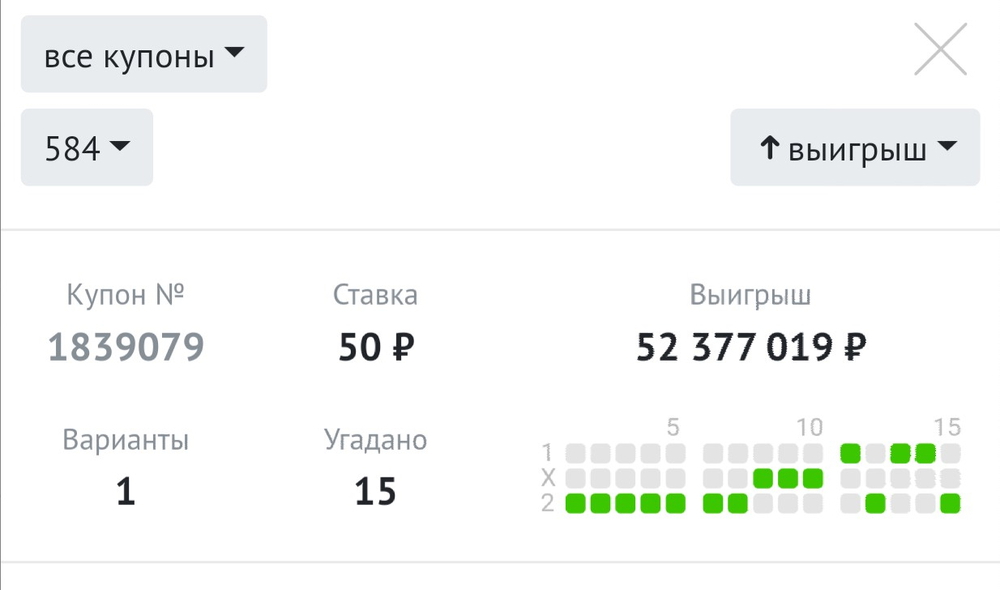Select the green square for event 8 in row X
Screen dimensions: 1000x590
[761, 478]
